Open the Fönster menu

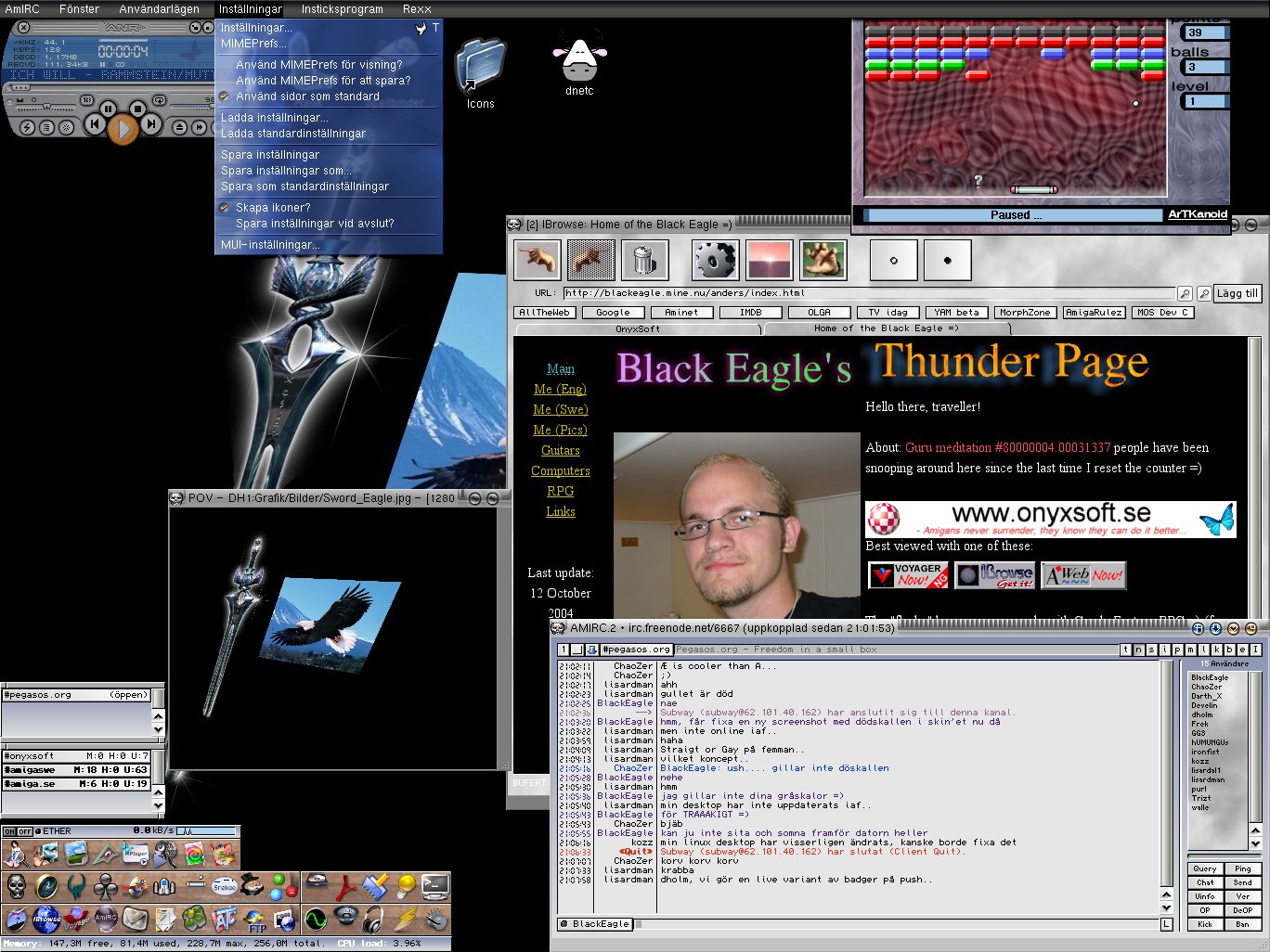coord(79,8)
